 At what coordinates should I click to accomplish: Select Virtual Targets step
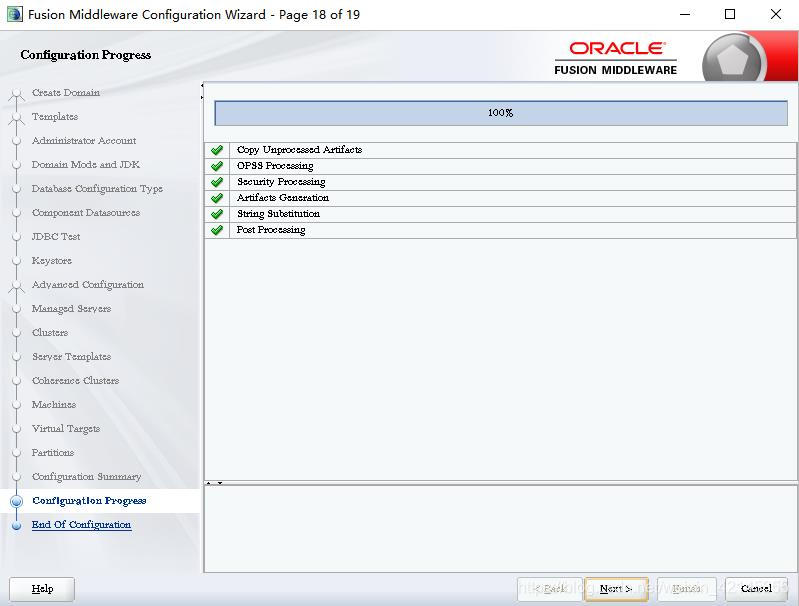click(66, 428)
